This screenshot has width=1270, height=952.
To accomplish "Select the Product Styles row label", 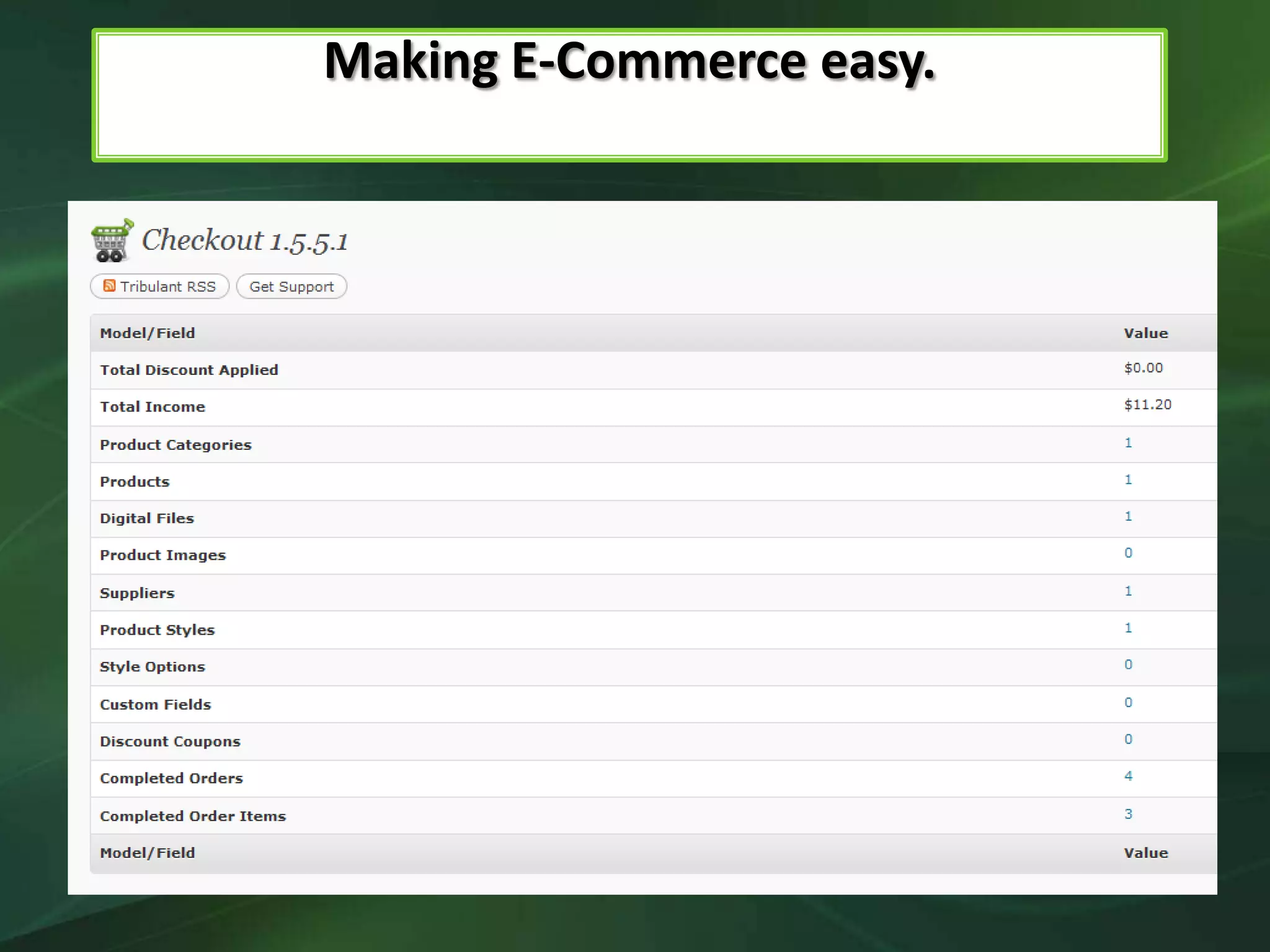I will pos(157,630).
